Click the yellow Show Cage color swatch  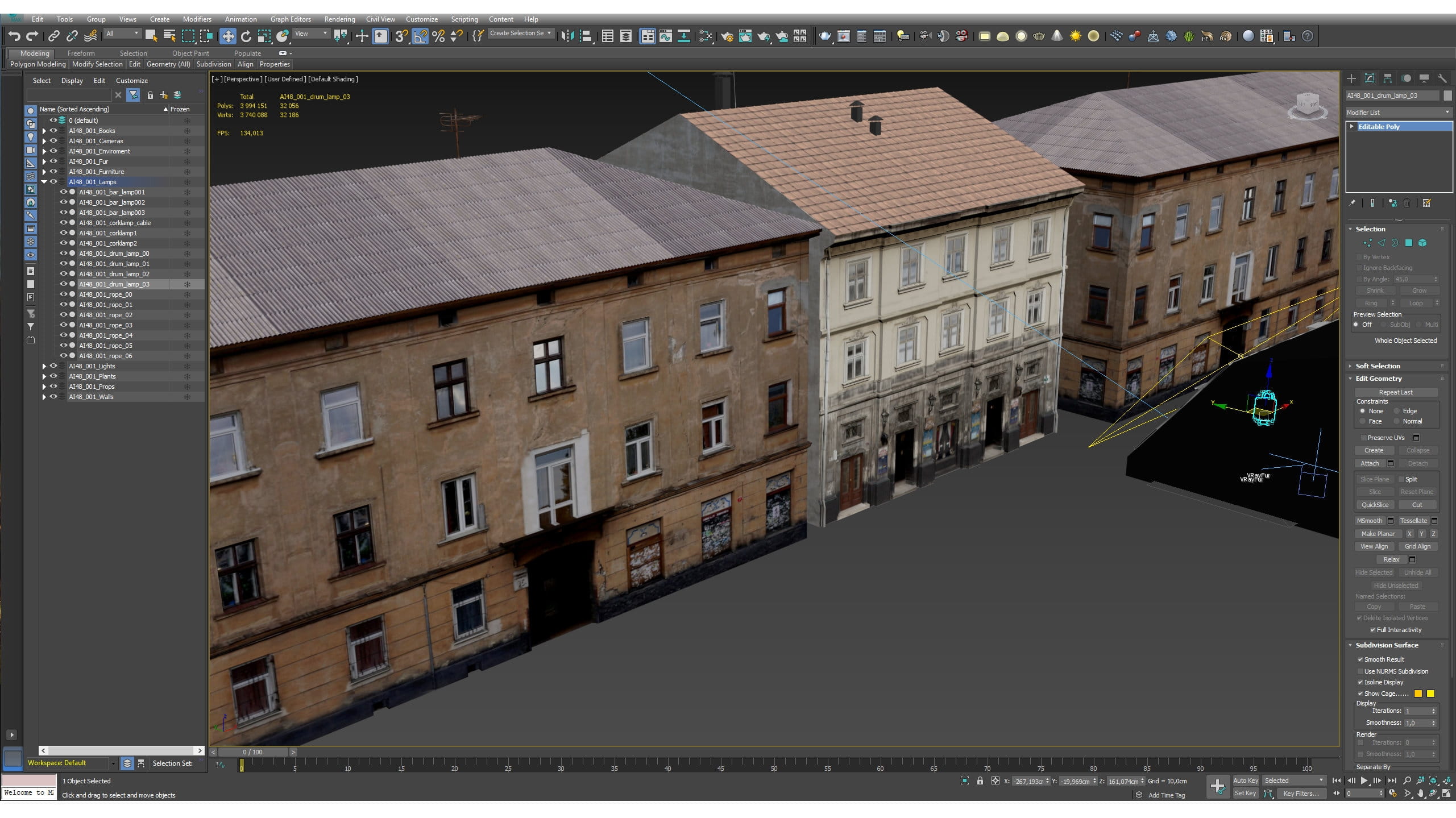(1430, 694)
